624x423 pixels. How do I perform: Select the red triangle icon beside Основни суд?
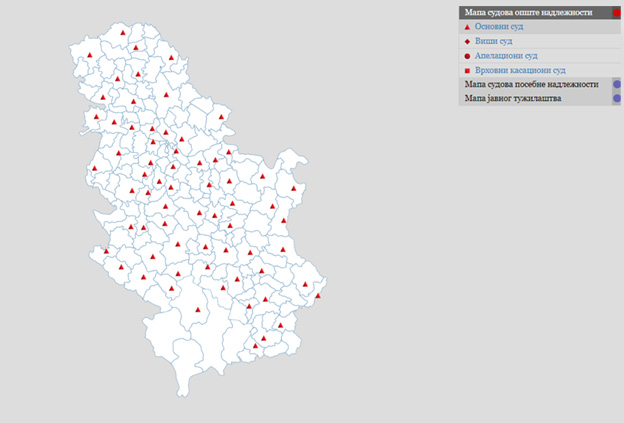467,27
